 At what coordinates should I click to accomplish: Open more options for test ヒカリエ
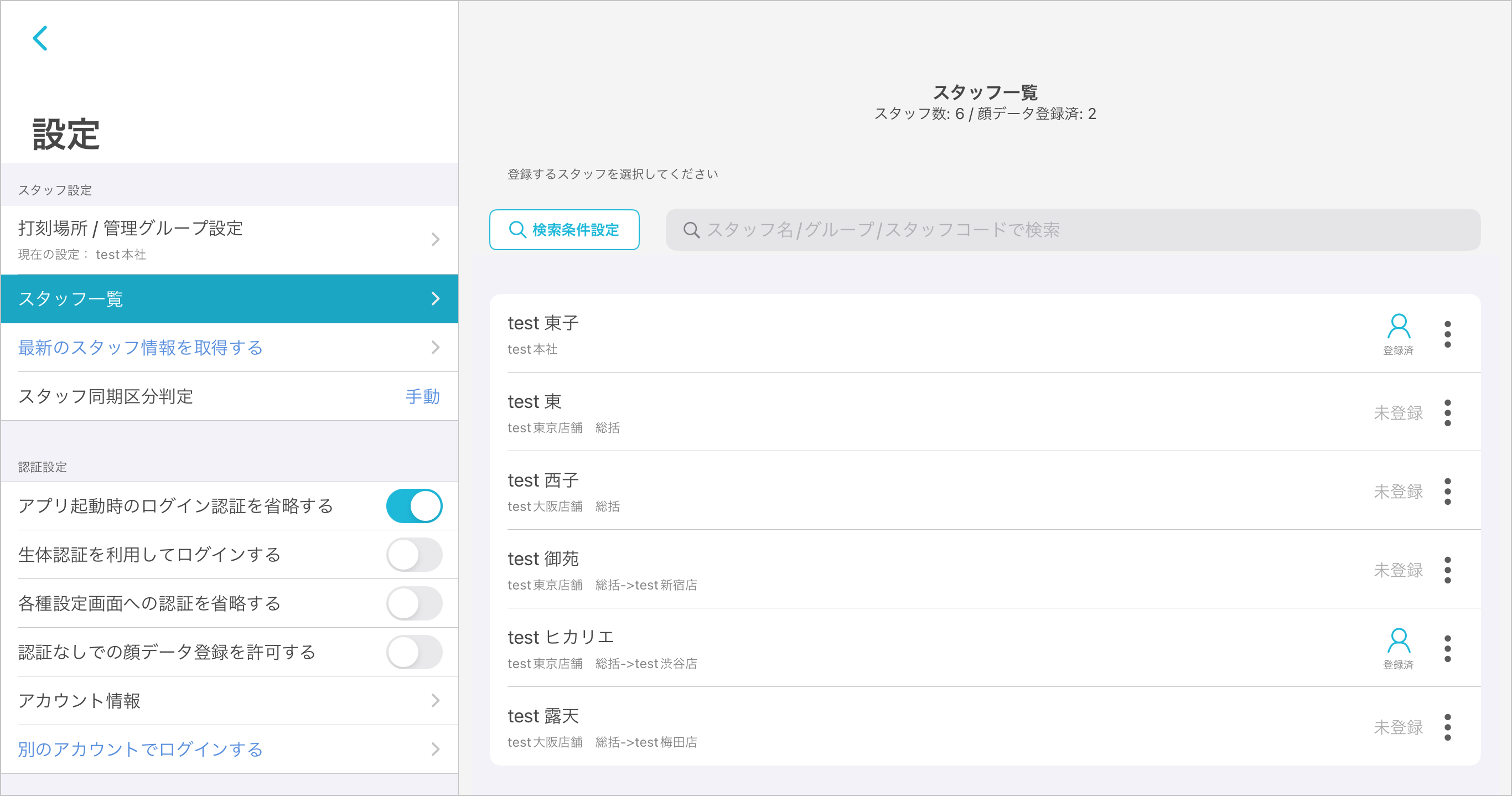coord(1447,649)
